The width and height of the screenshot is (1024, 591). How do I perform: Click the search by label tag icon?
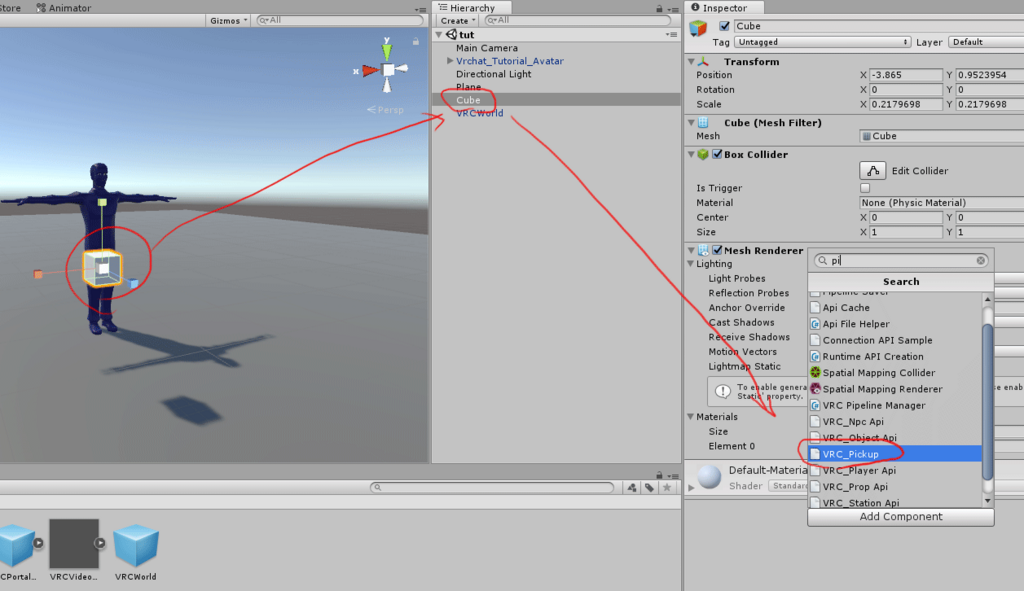click(649, 487)
